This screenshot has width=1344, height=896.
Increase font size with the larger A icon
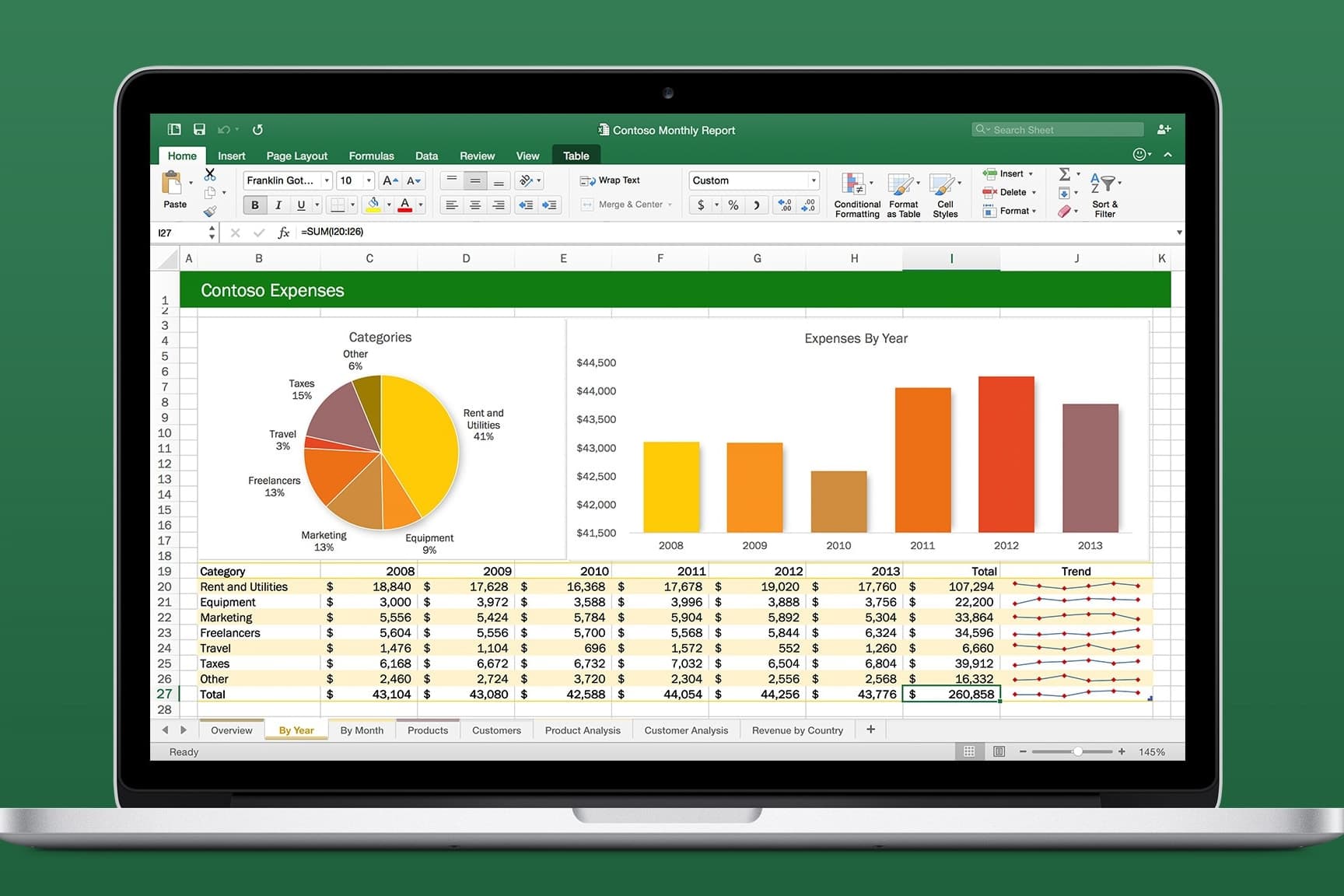coord(390,180)
